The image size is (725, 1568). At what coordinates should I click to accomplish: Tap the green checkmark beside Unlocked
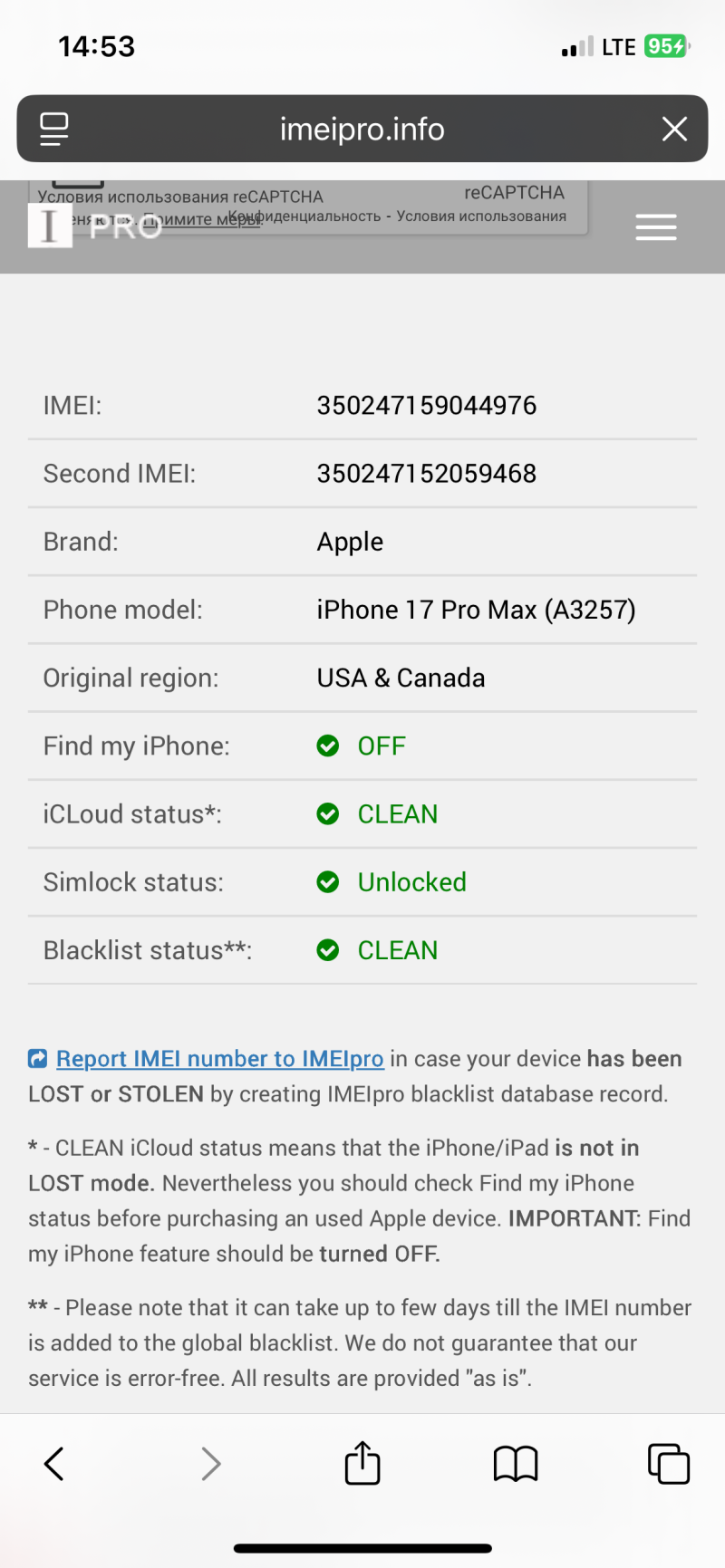[328, 881]
